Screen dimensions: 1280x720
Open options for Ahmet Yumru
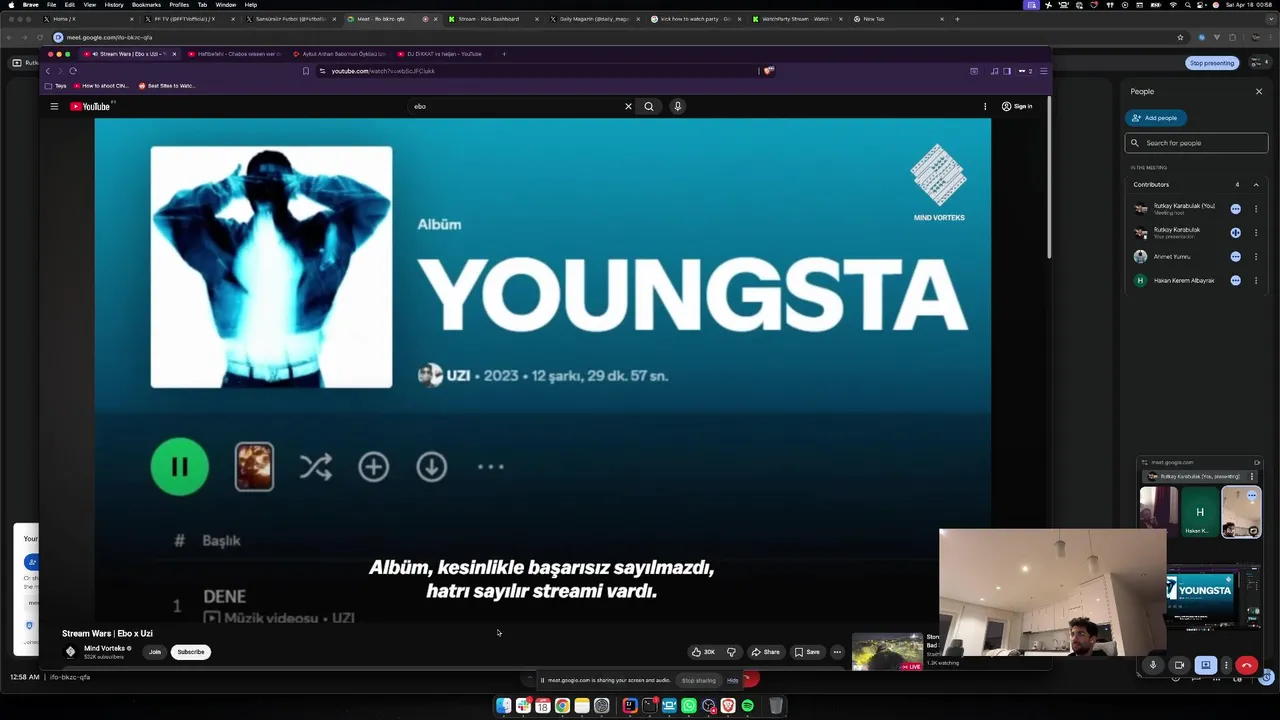click(1256, 257)
